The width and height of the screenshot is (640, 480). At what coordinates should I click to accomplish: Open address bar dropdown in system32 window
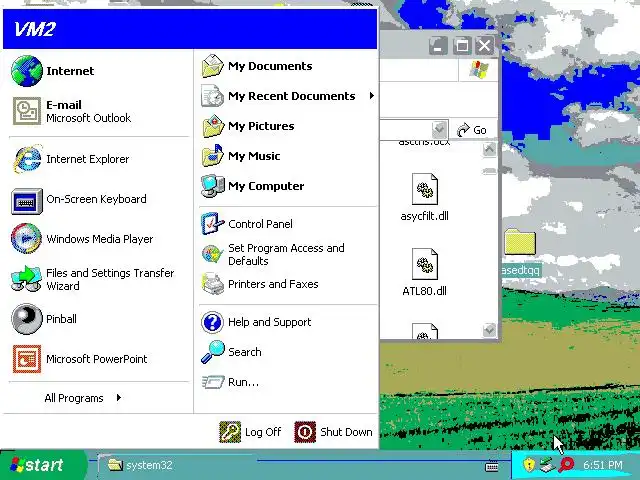(440, 129)
